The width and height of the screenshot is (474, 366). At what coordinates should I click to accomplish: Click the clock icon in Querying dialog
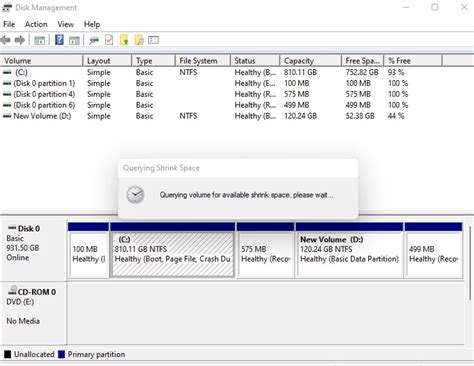[135, 195]
